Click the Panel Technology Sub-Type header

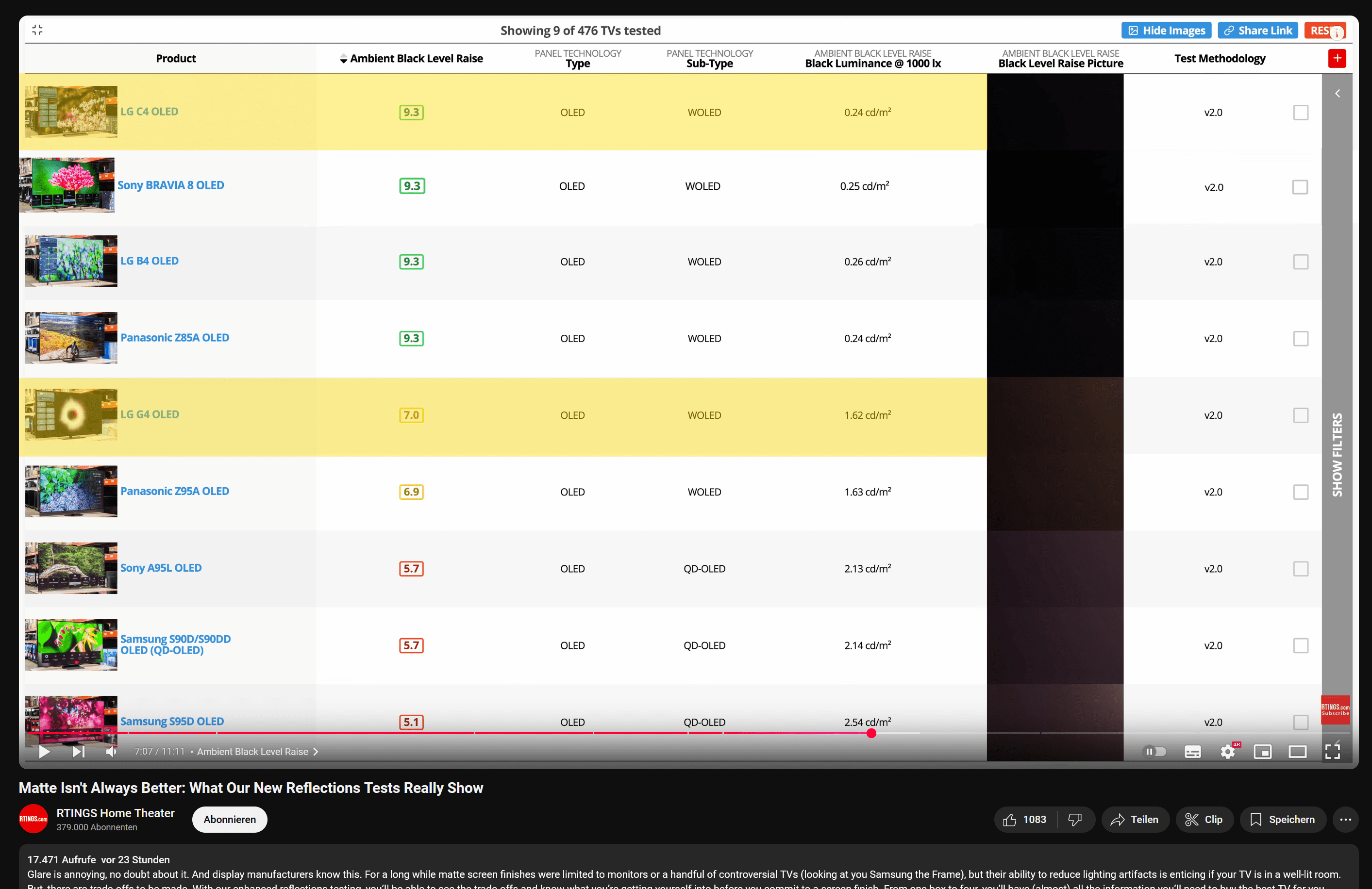point(710,58)
